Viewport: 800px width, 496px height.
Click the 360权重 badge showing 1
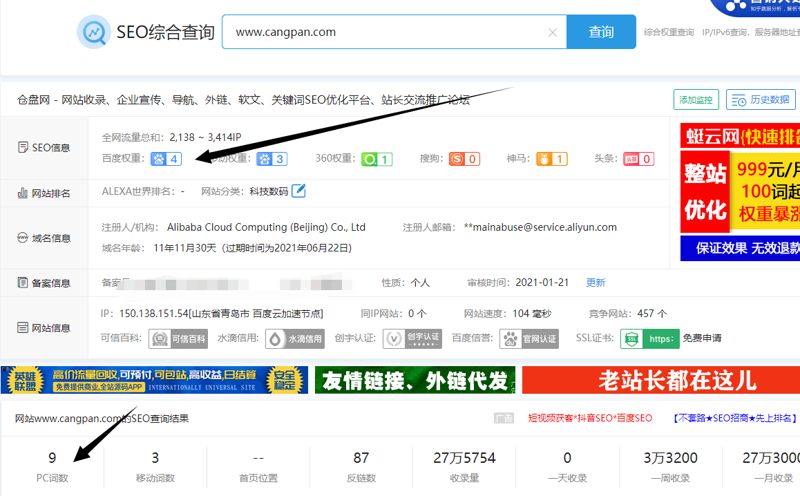[377, 159]
